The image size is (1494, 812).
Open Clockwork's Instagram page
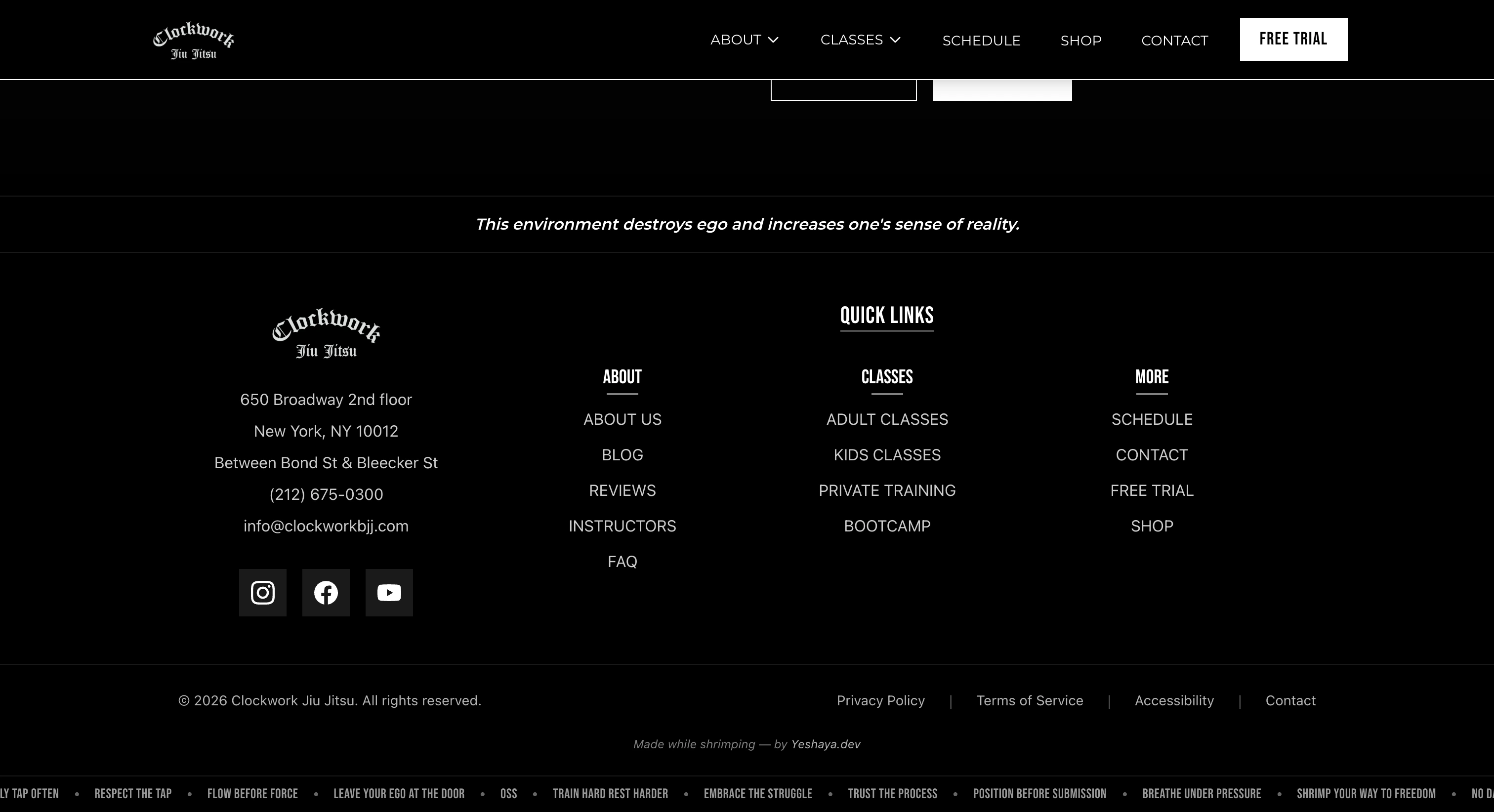(x=262, y=592)
